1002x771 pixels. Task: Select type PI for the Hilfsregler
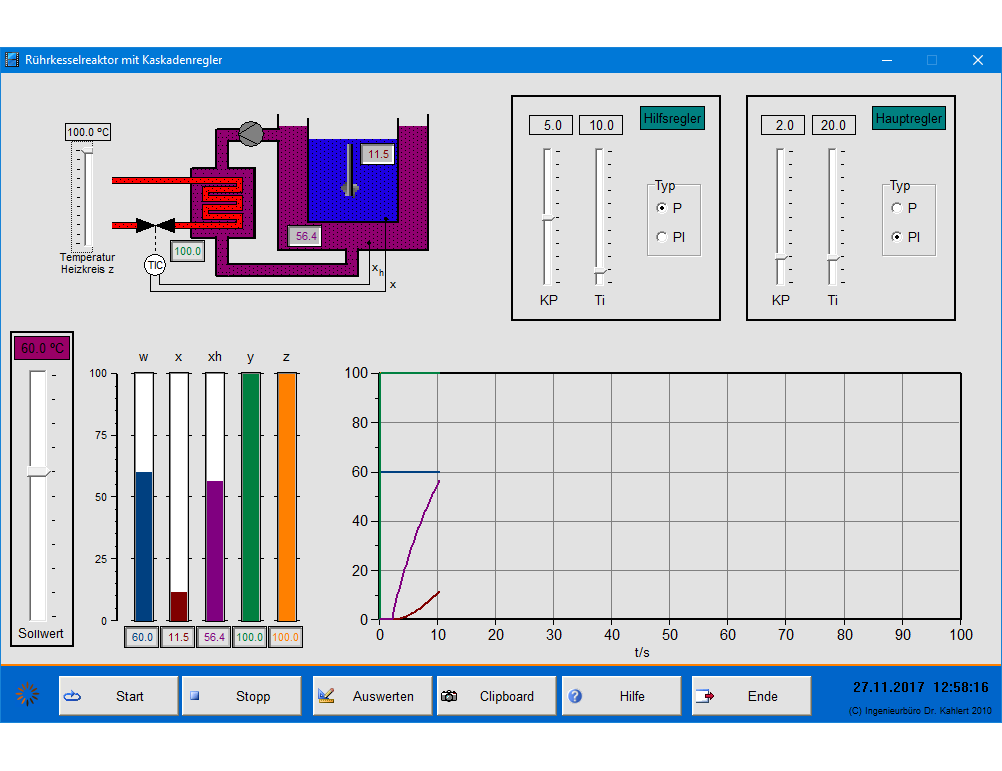click(662, 237)
